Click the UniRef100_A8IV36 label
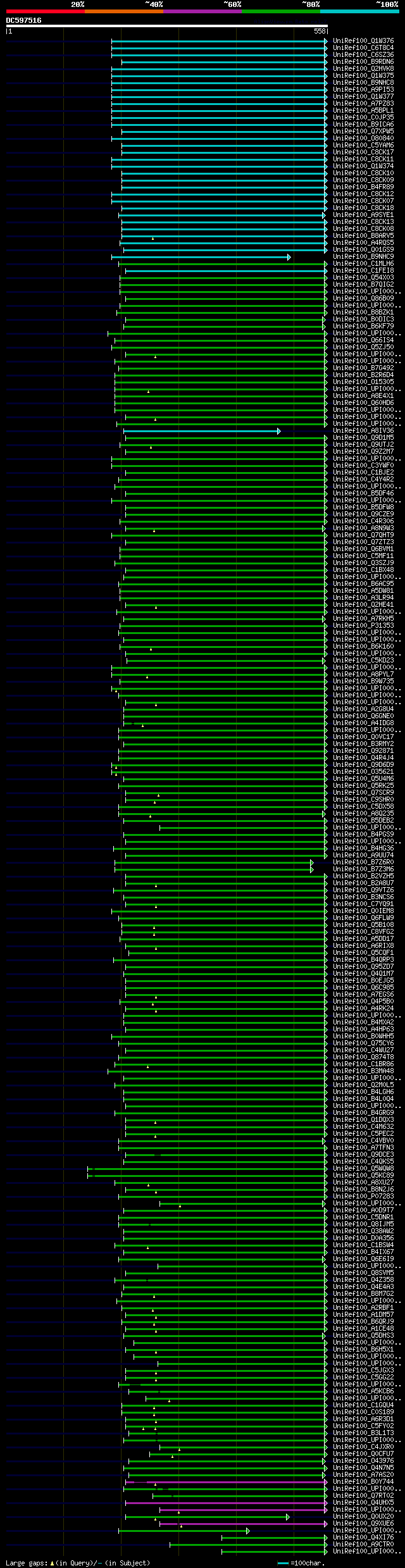Viewport: 405px width, 1568px height. pyautogui.click(x=363, y=430)
